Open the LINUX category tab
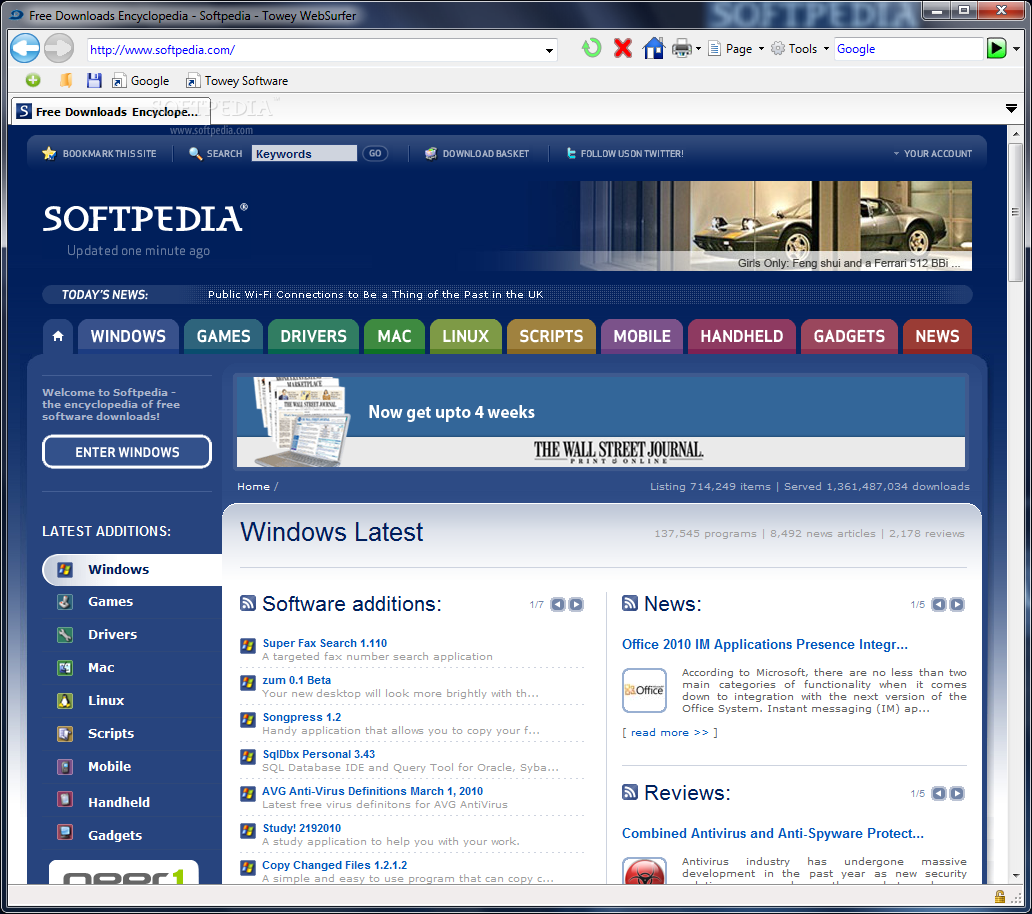 pos(466,336)
